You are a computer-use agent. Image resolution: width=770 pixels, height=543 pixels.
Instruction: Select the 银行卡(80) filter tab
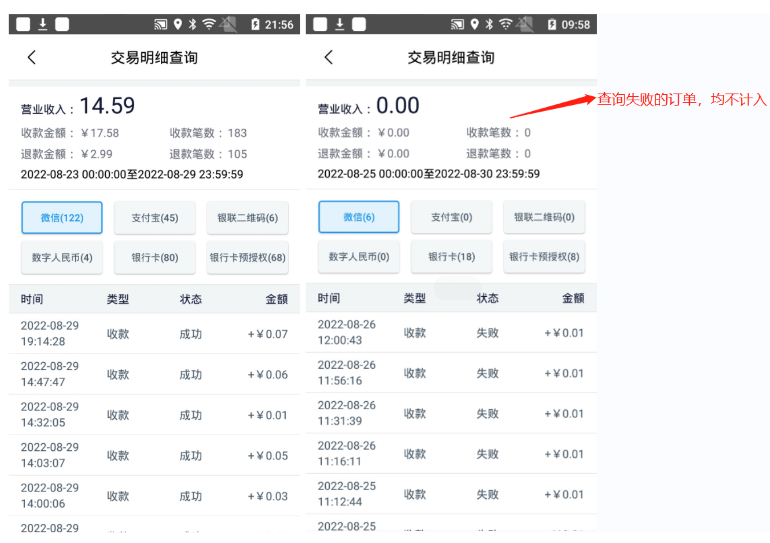(x=155, y=257)
